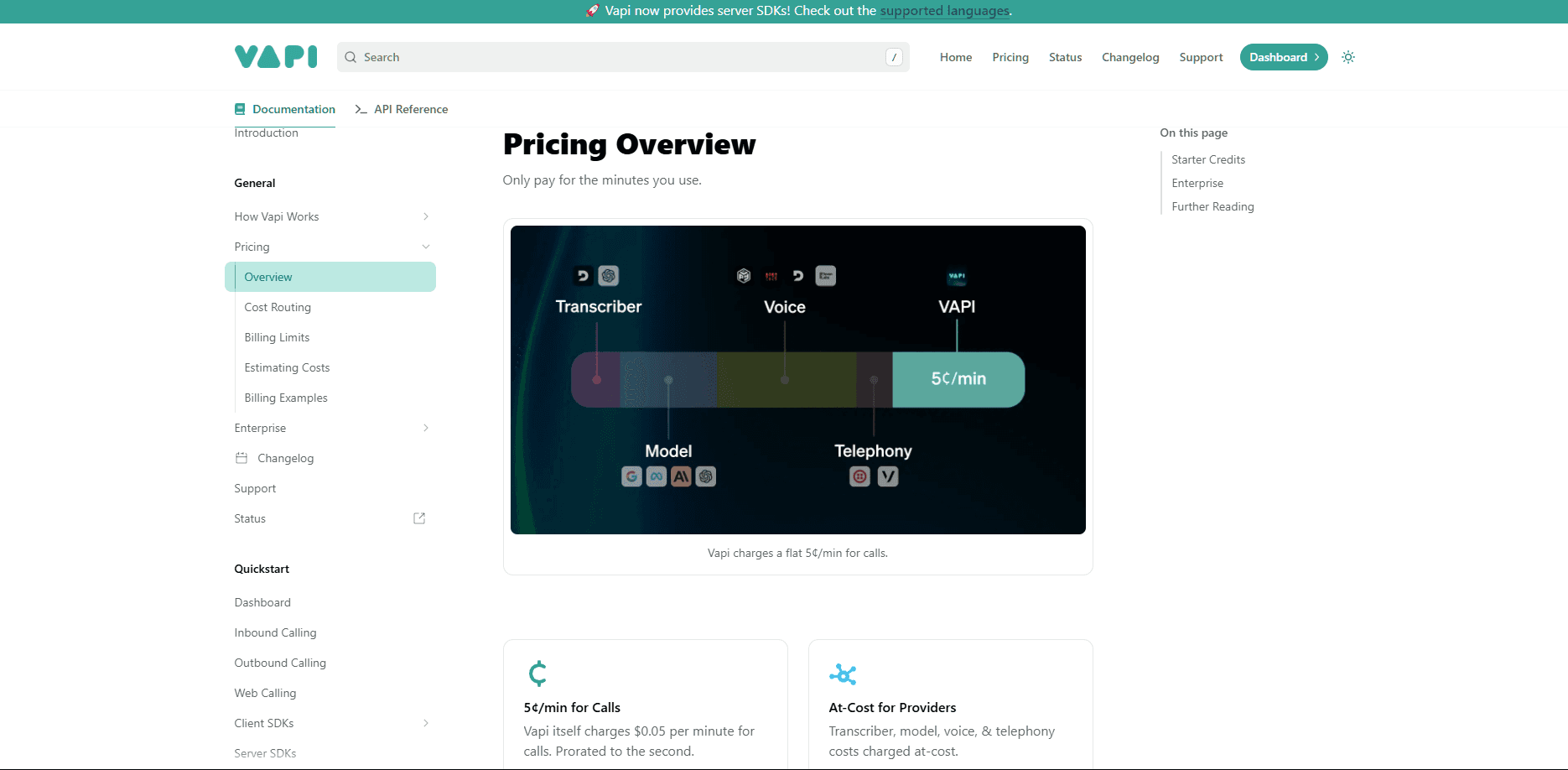Expand the Enterprise sidebar section

pyautogui.click(x=426, y=428)
